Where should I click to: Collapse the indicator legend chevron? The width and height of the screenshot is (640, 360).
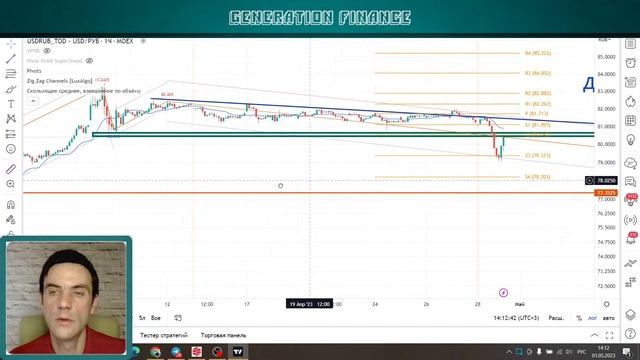(x=33, y=101)
